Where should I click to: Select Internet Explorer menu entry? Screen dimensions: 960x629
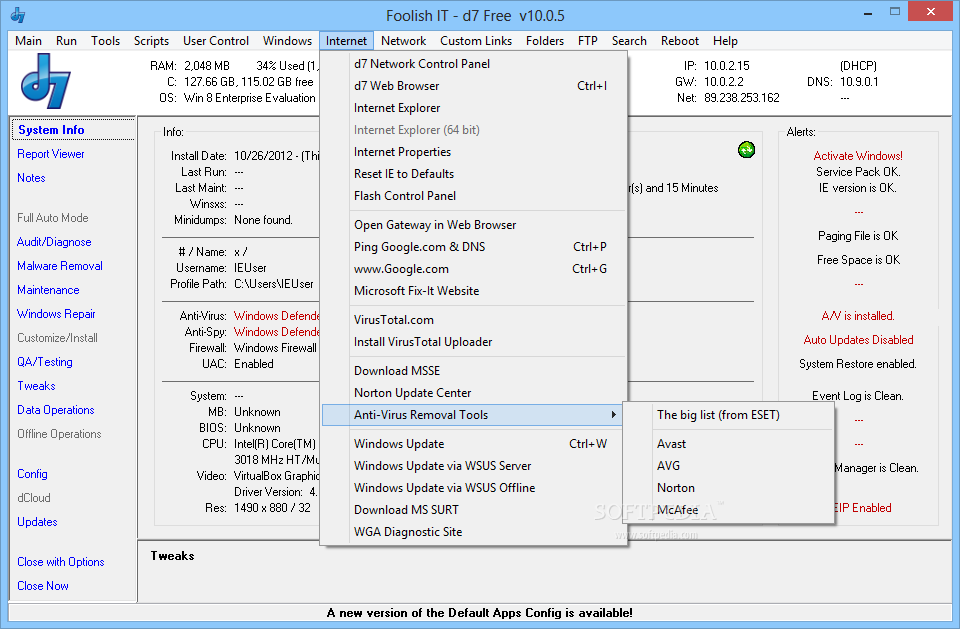(474, 108)
